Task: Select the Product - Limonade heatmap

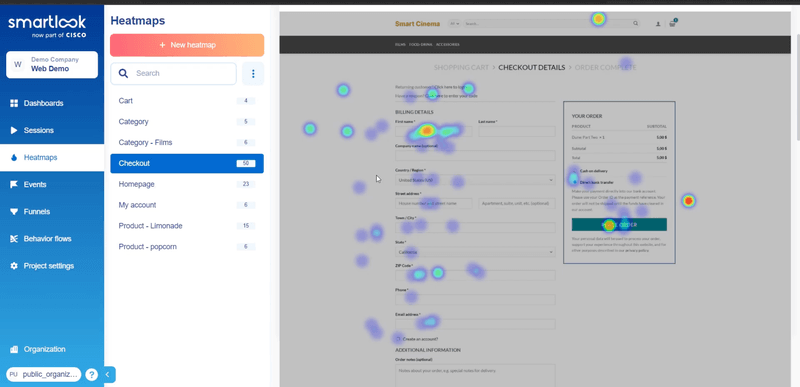Action: (187, 226)
